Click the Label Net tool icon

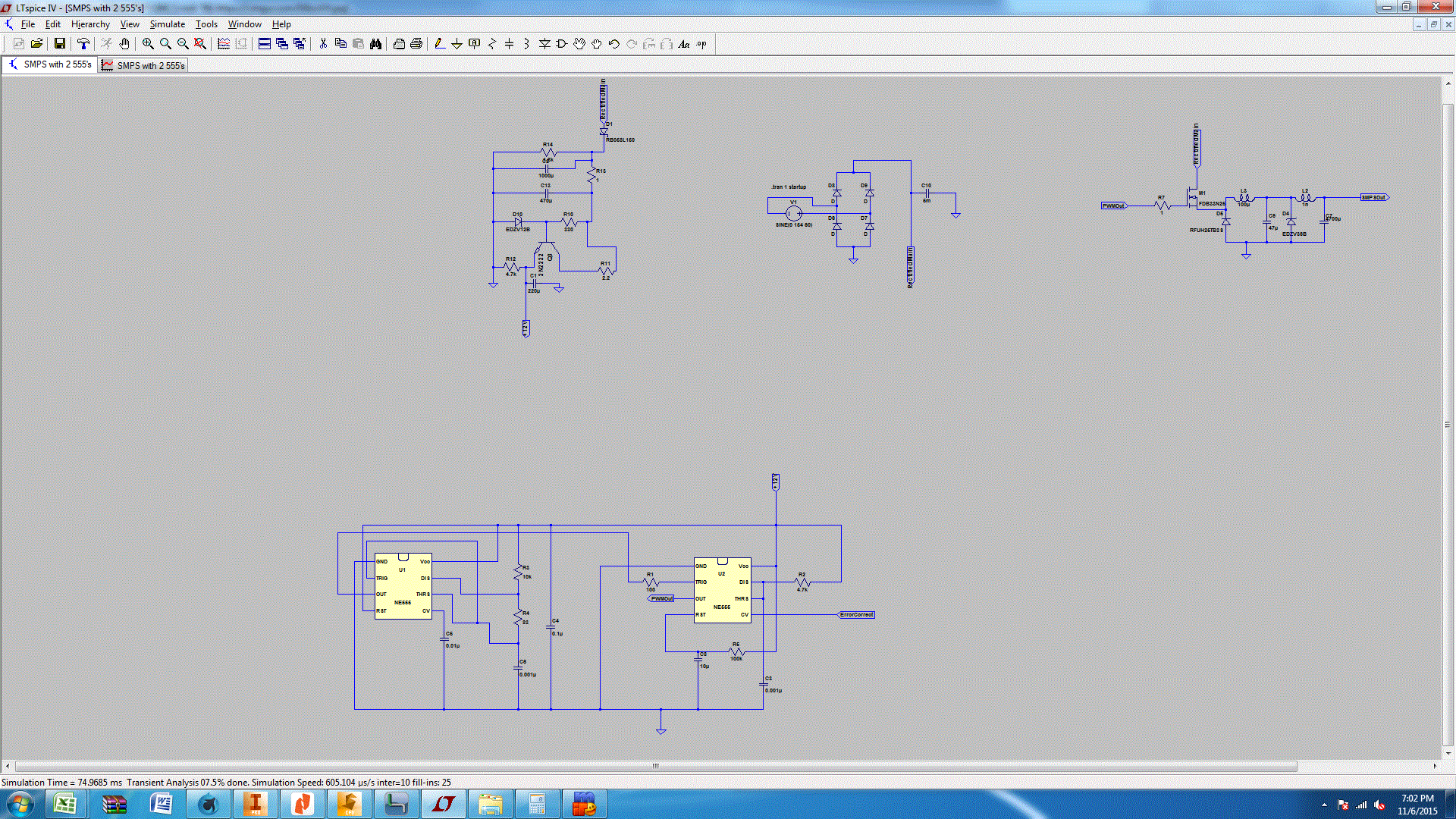(474, 44)
